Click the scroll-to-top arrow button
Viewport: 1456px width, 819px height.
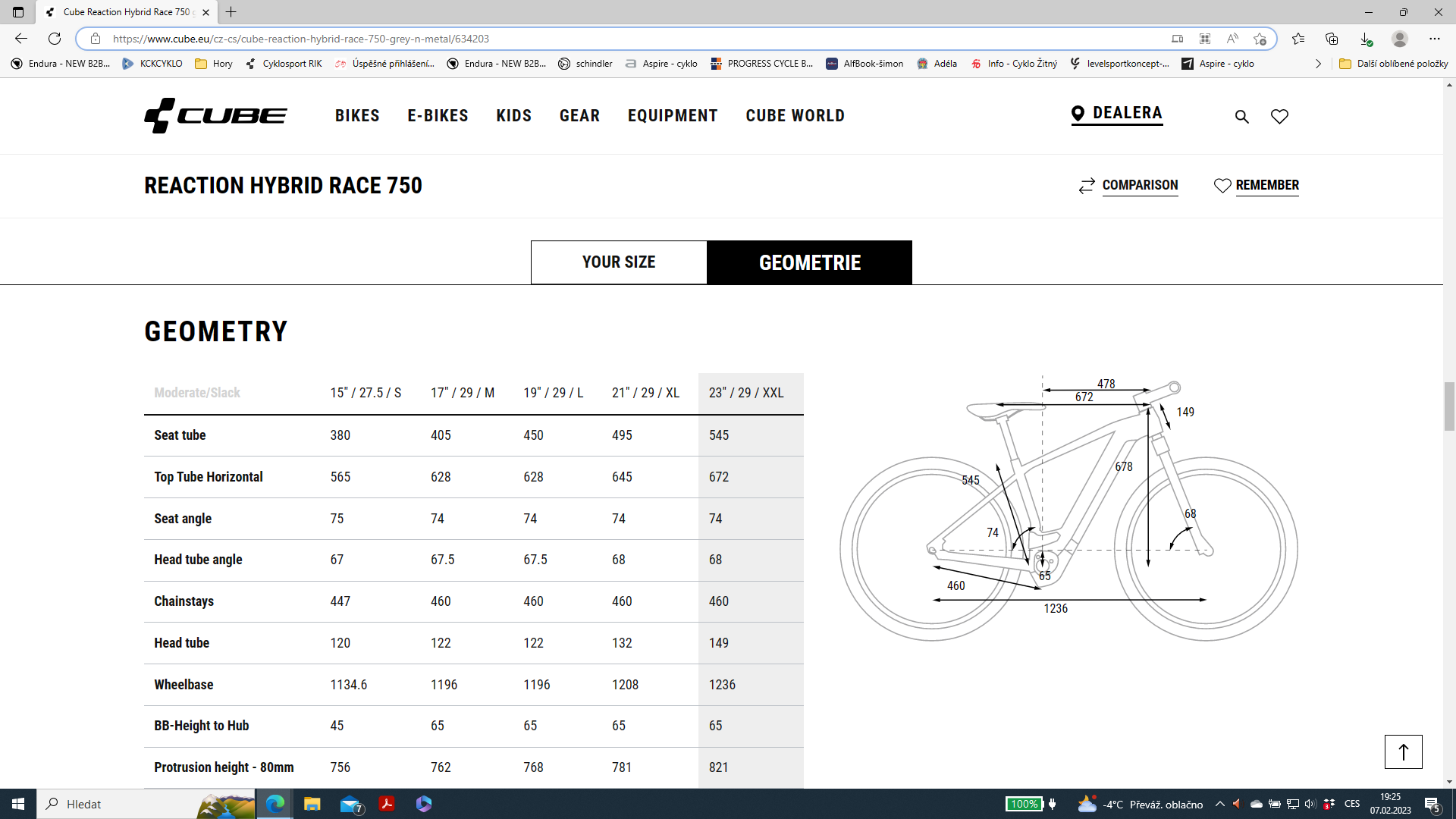pos(1403,752)
